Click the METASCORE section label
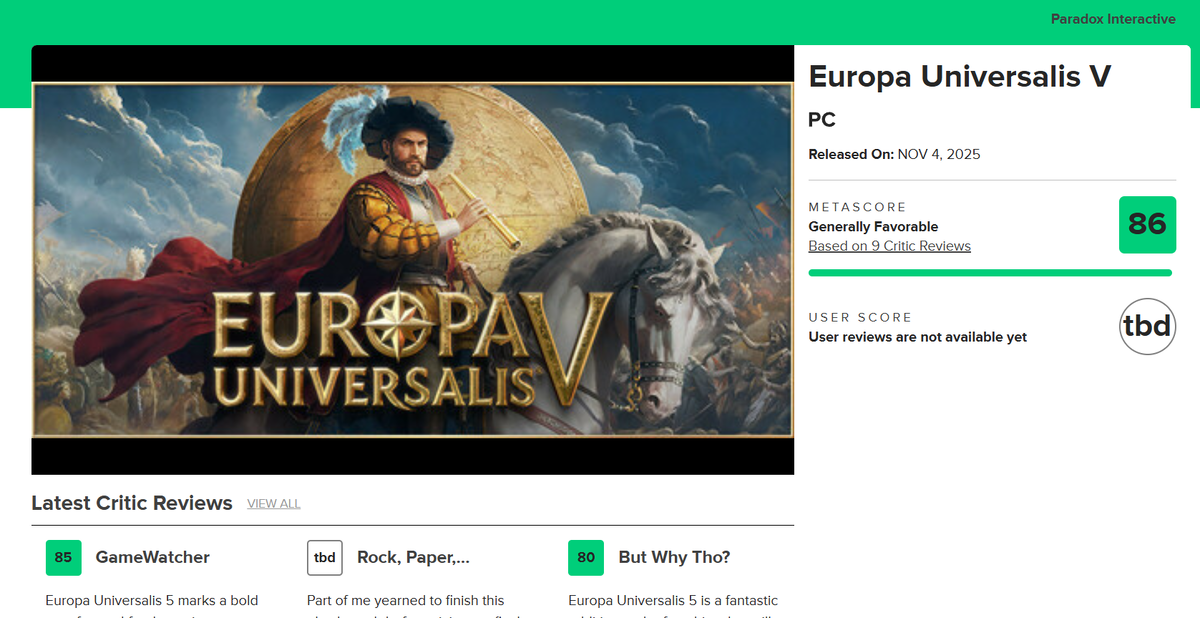 tap(857, 207)
